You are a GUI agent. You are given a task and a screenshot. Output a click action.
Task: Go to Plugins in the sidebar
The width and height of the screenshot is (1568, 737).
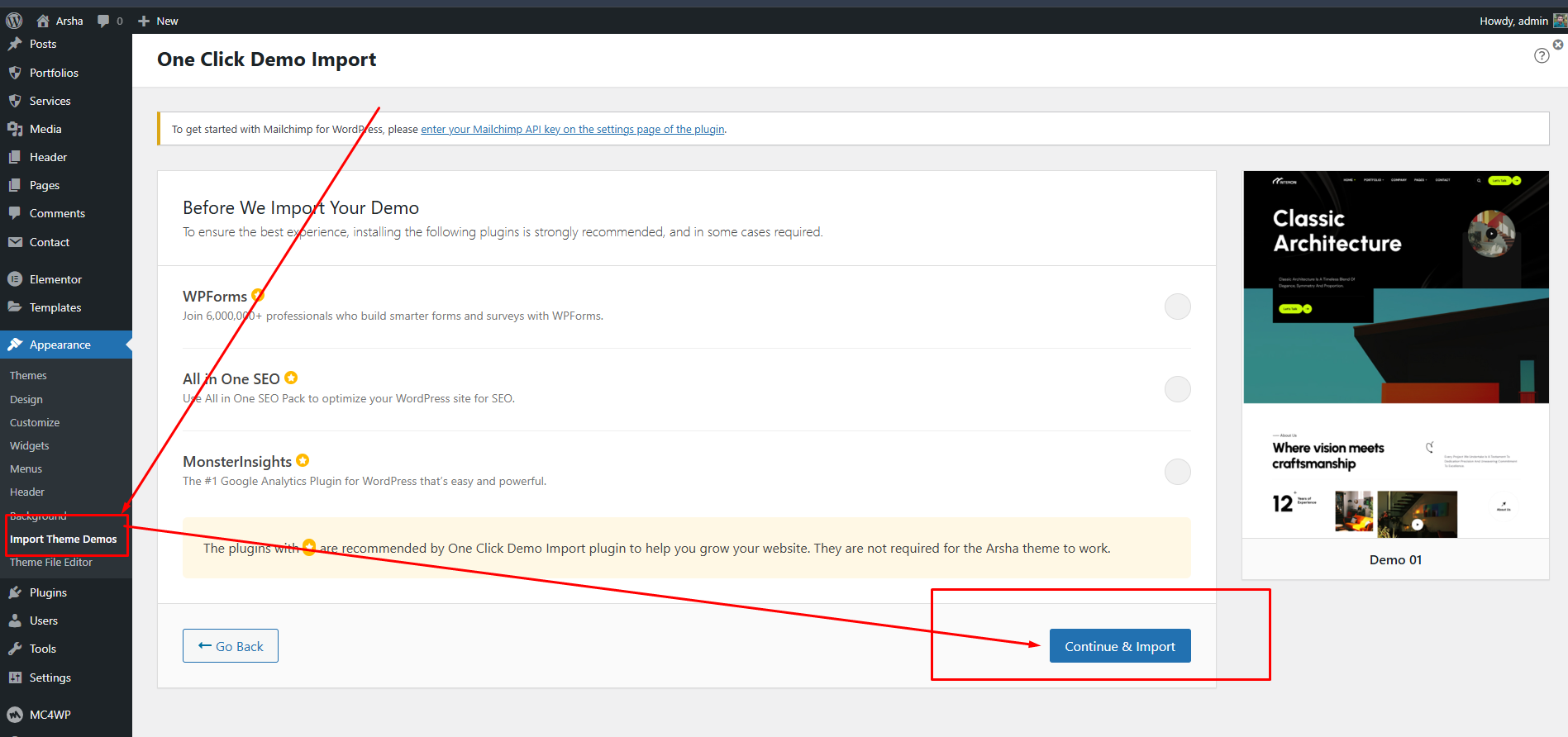point(48,592)
